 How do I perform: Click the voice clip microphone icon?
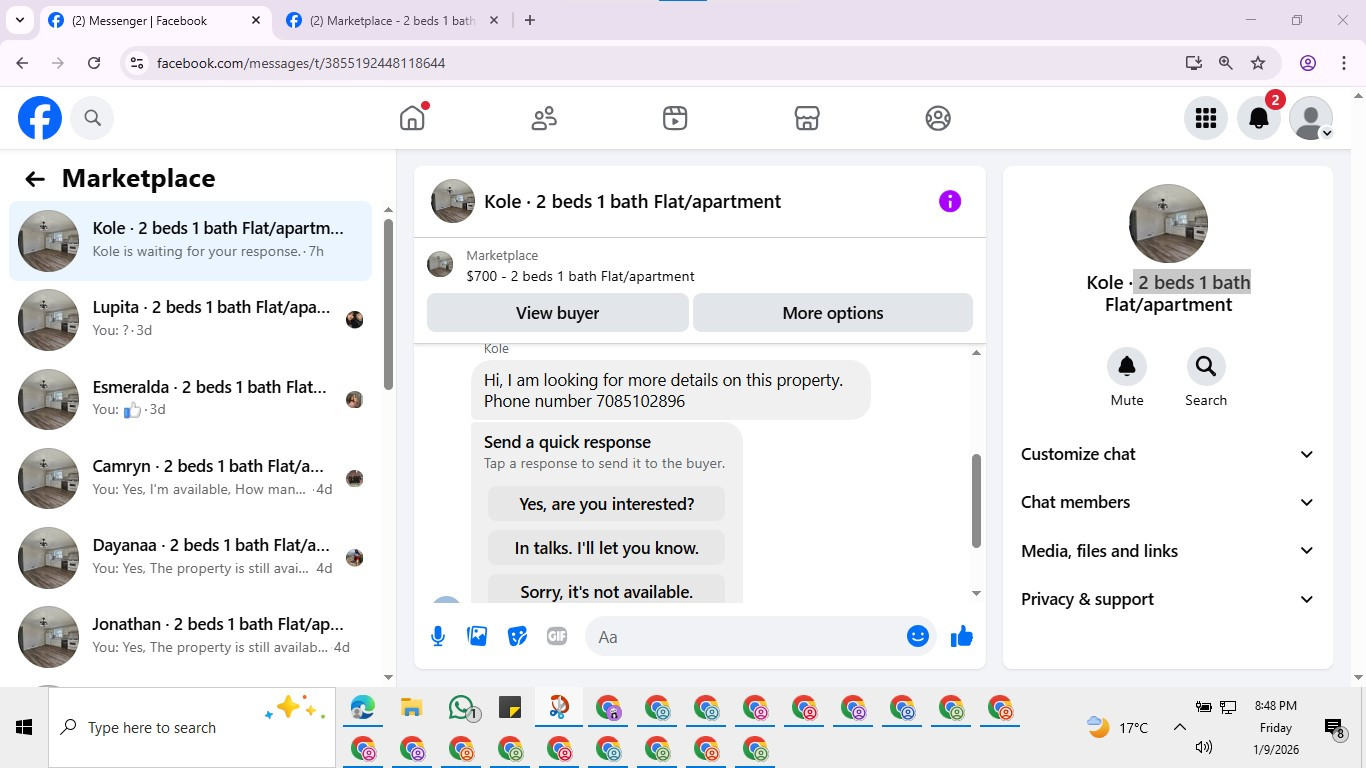[438, 636]
